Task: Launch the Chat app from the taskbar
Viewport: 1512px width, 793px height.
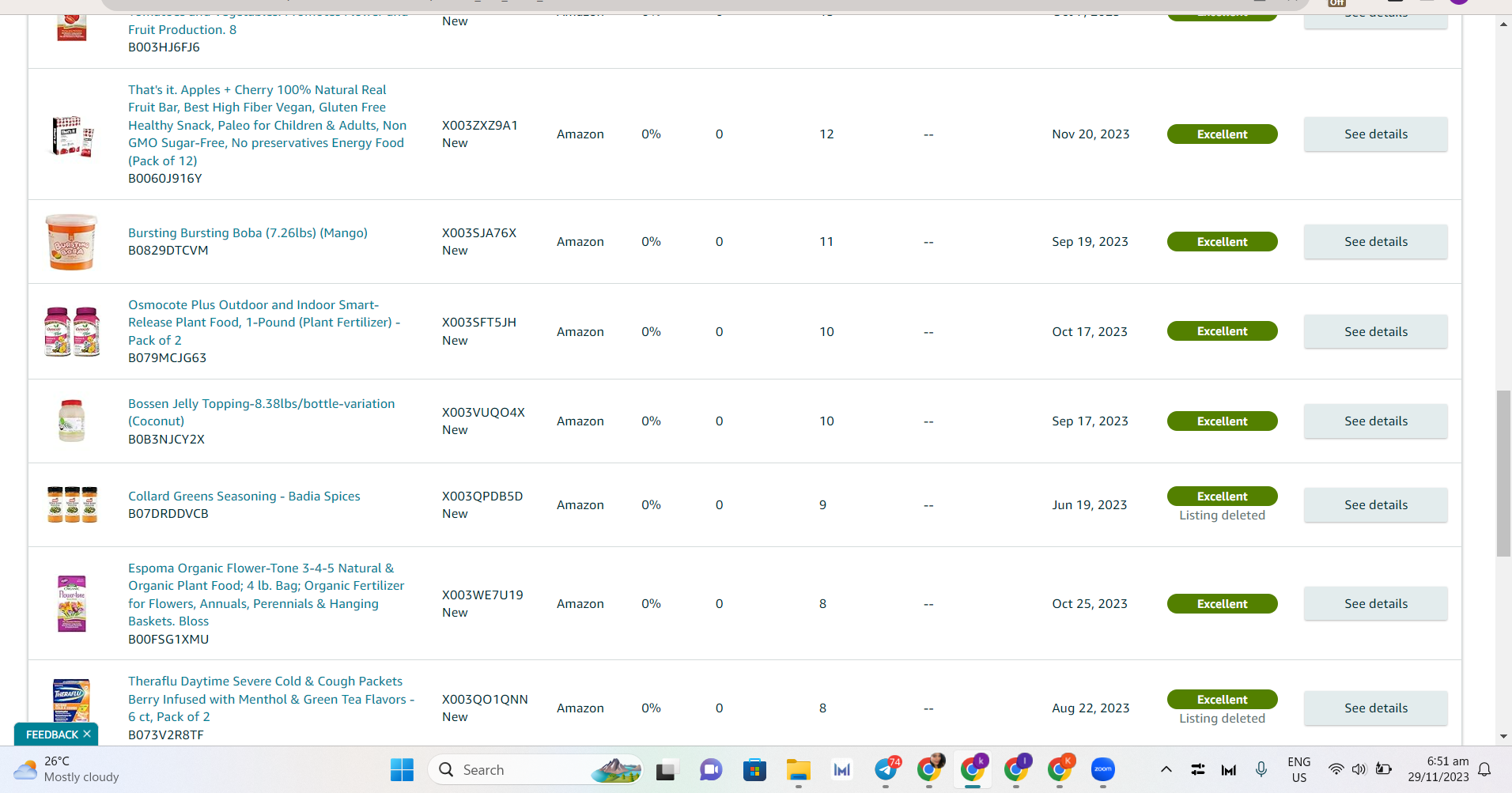Action: (711, 769)
